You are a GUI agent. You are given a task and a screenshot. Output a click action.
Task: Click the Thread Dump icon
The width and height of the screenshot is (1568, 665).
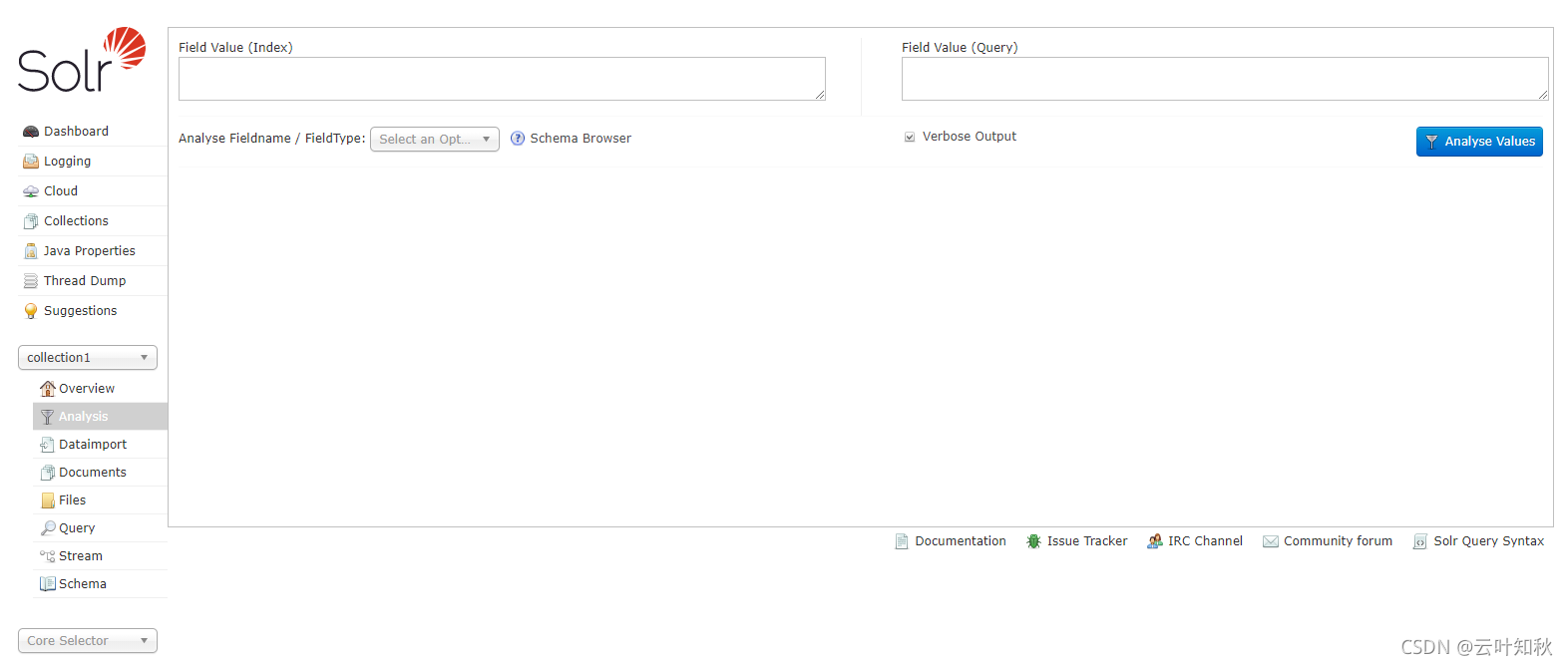click(31, 281)
